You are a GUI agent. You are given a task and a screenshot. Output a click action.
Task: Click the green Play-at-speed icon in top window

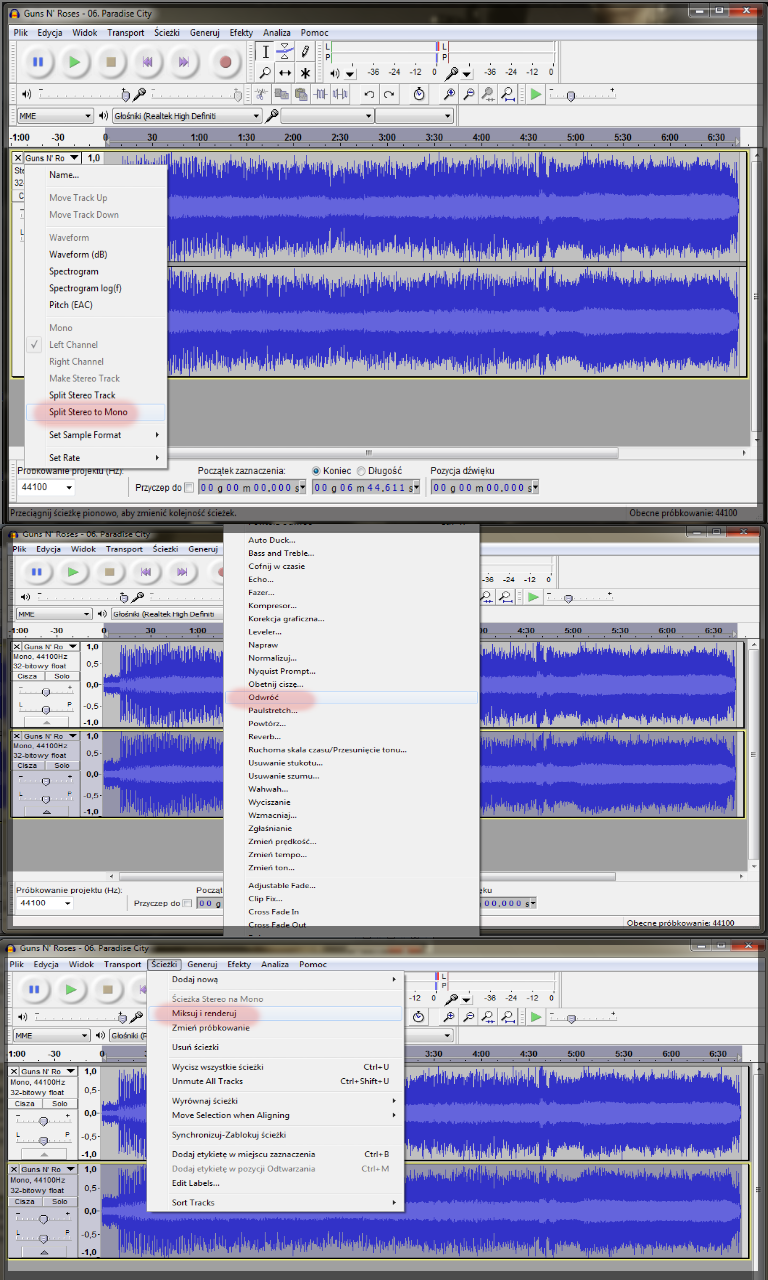537,94
